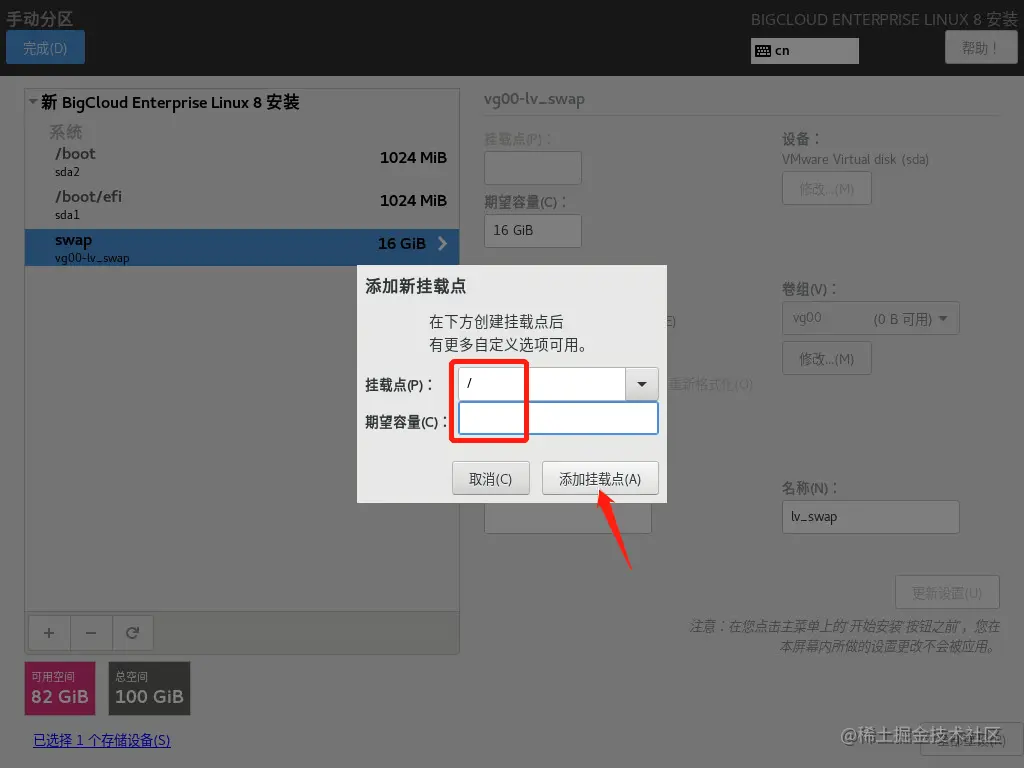Open the selected 1 storage device link
The width and height of the screenshot is (1024, 768).
(102, 740)
